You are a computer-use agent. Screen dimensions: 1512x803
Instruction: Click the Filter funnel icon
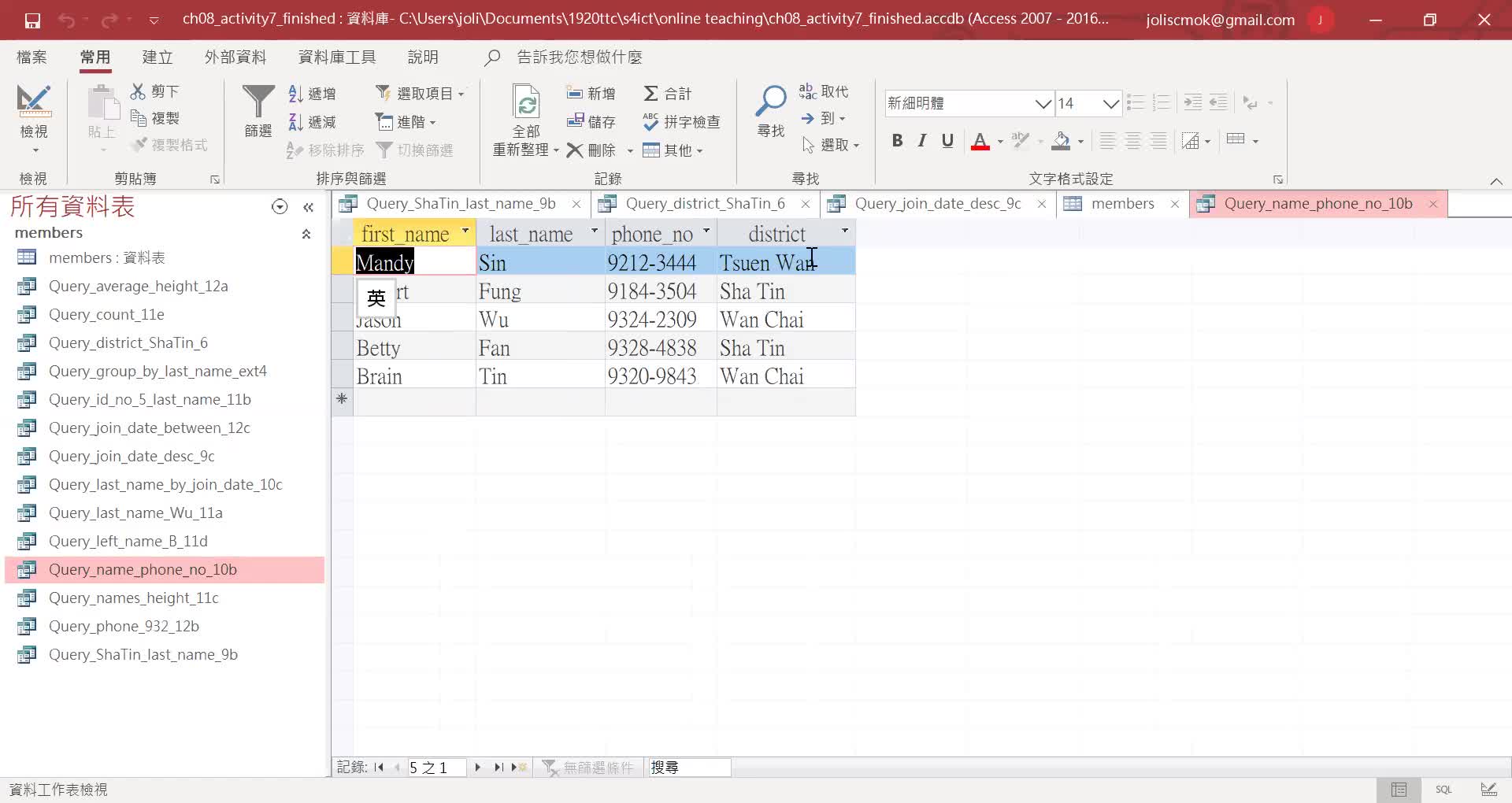click(x=258, y=102)
